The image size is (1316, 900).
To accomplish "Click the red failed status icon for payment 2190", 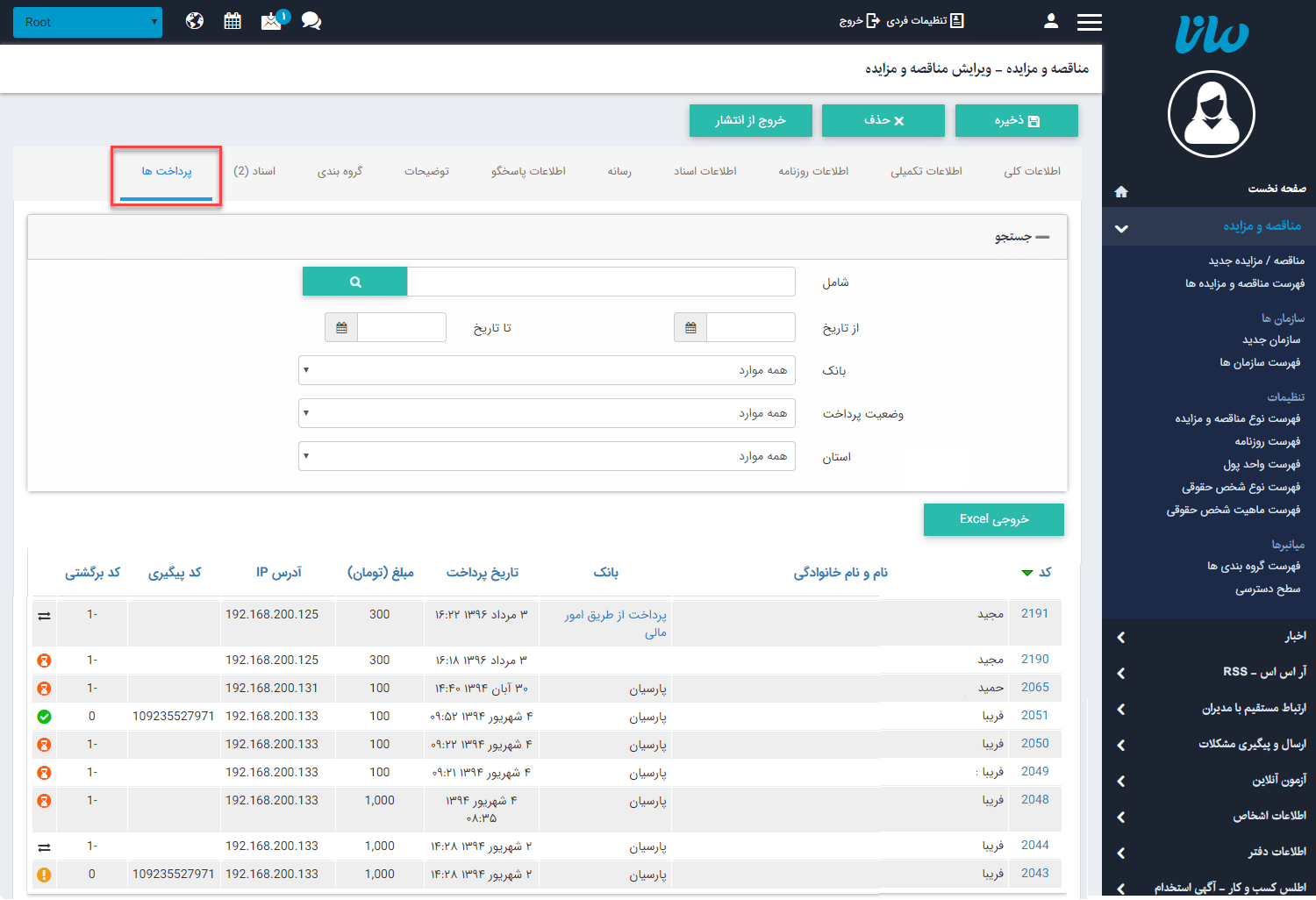I will [44, 660].
